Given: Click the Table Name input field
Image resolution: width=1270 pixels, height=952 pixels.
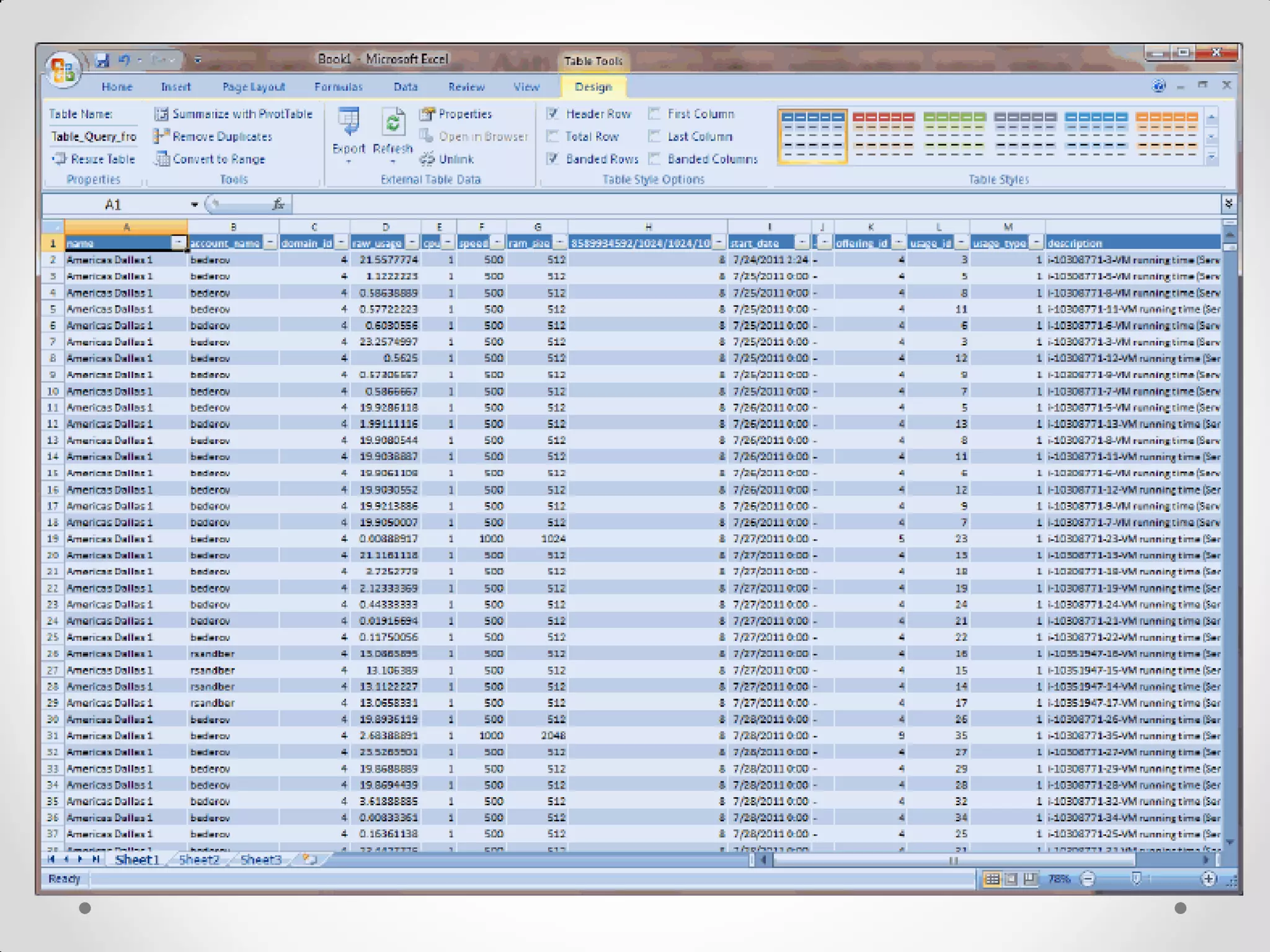Looking at the screenshot, I should (x=94, y=136).
